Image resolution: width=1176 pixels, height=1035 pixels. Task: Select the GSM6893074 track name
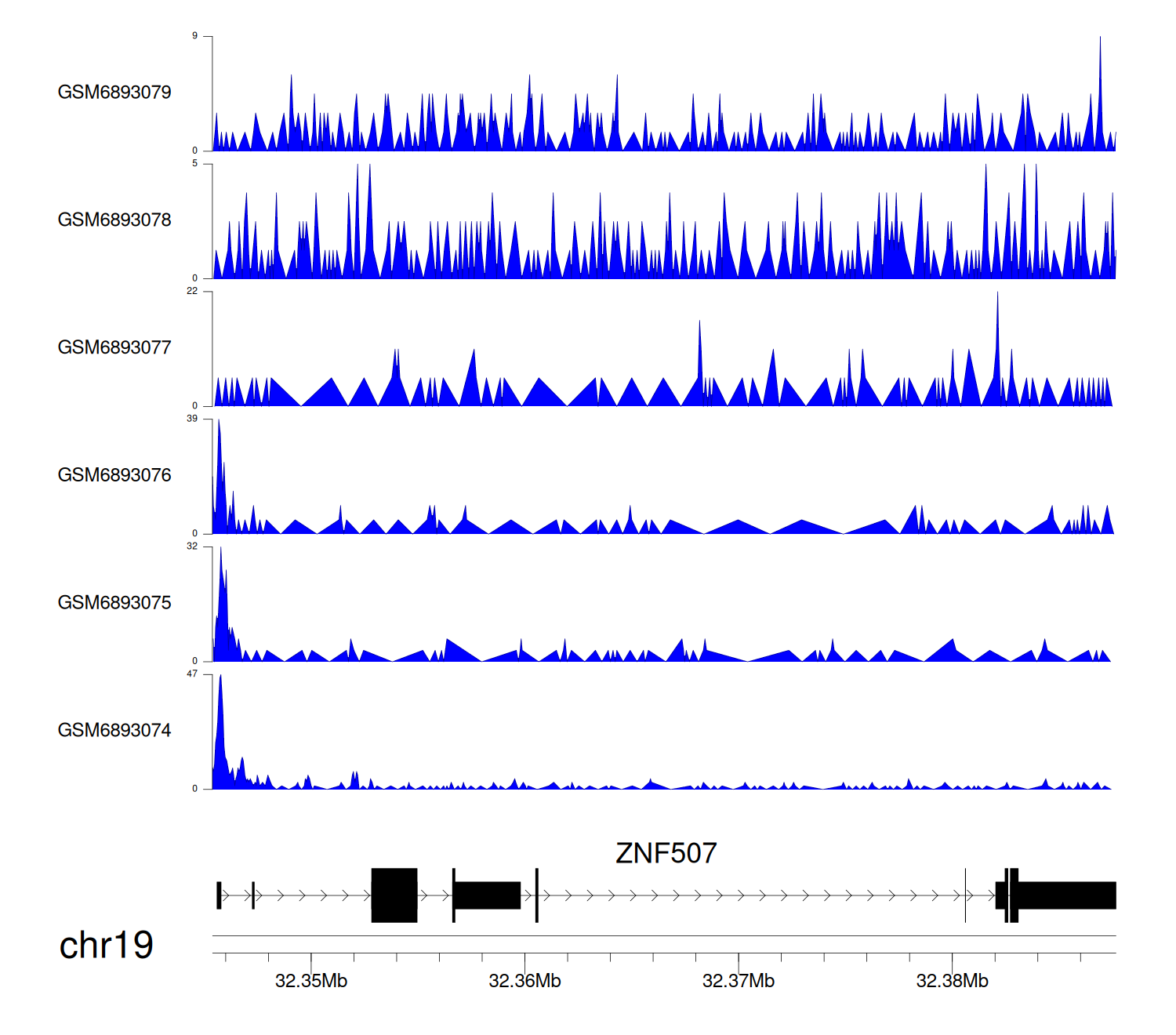(114, 731)
